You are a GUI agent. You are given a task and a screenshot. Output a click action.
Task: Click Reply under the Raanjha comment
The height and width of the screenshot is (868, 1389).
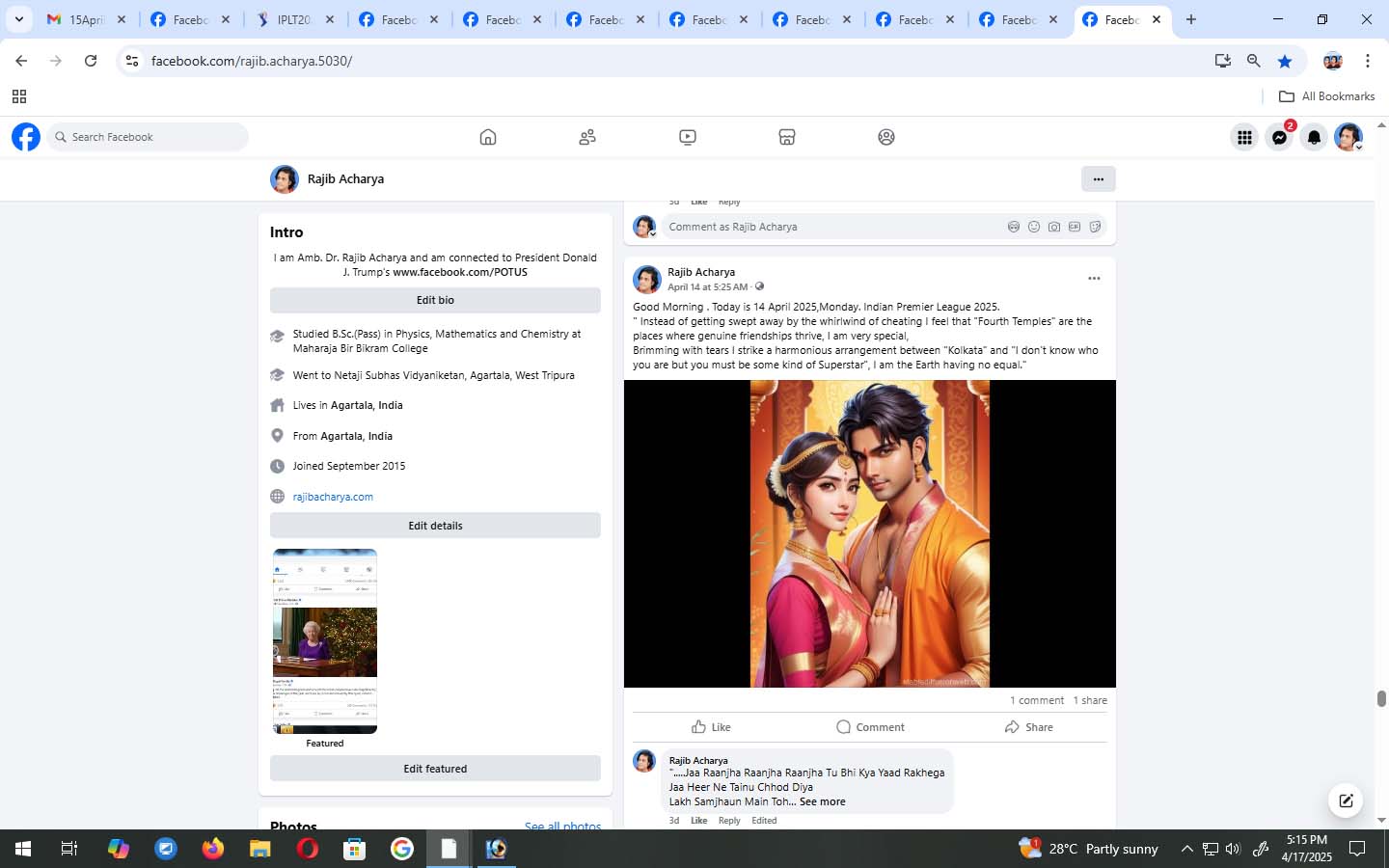(729, 821)
